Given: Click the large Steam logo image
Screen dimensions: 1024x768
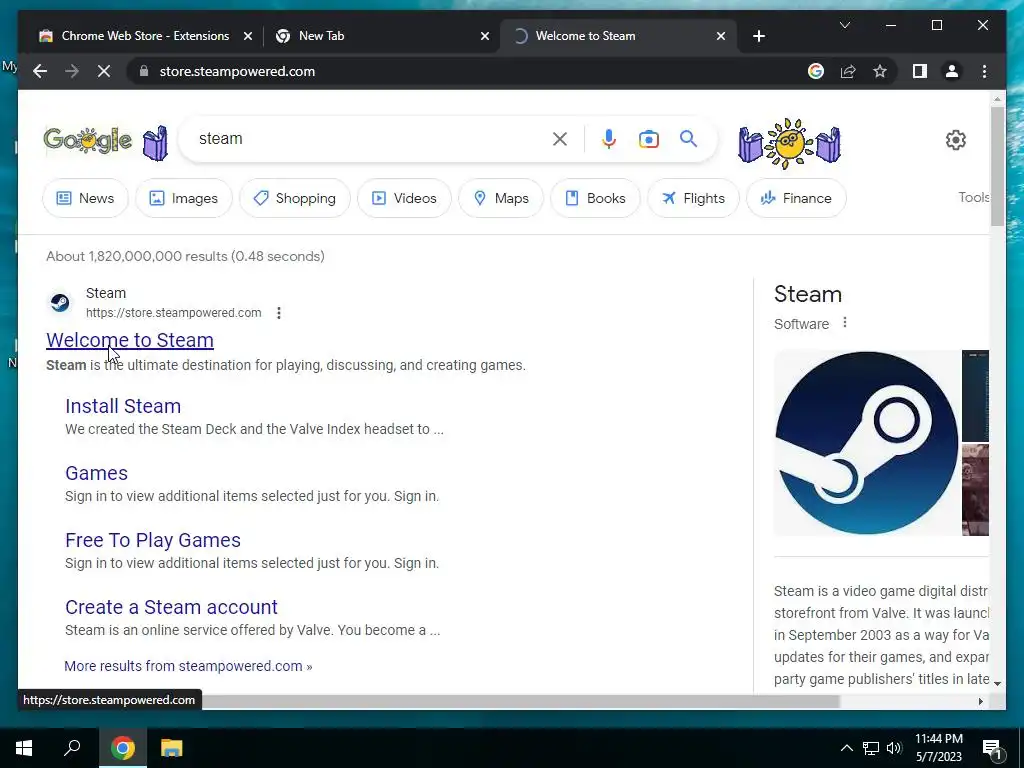Looking at the screenshot, I should 867,443.
